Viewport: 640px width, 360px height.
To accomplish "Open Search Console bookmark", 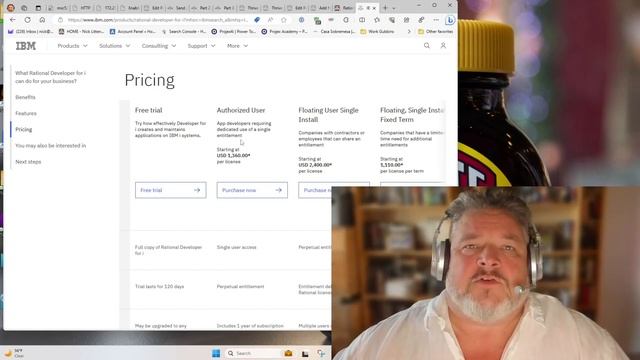I will [x=184, y=31].
